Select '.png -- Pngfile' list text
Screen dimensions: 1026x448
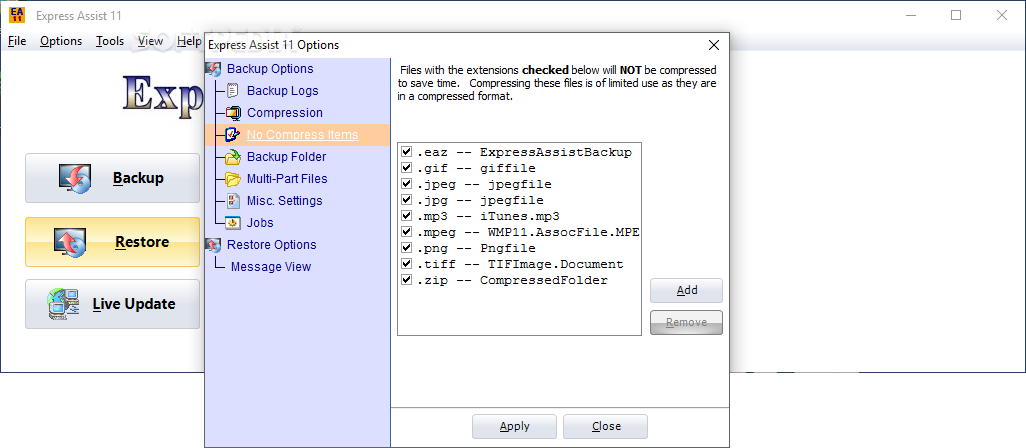click(476, 248)
